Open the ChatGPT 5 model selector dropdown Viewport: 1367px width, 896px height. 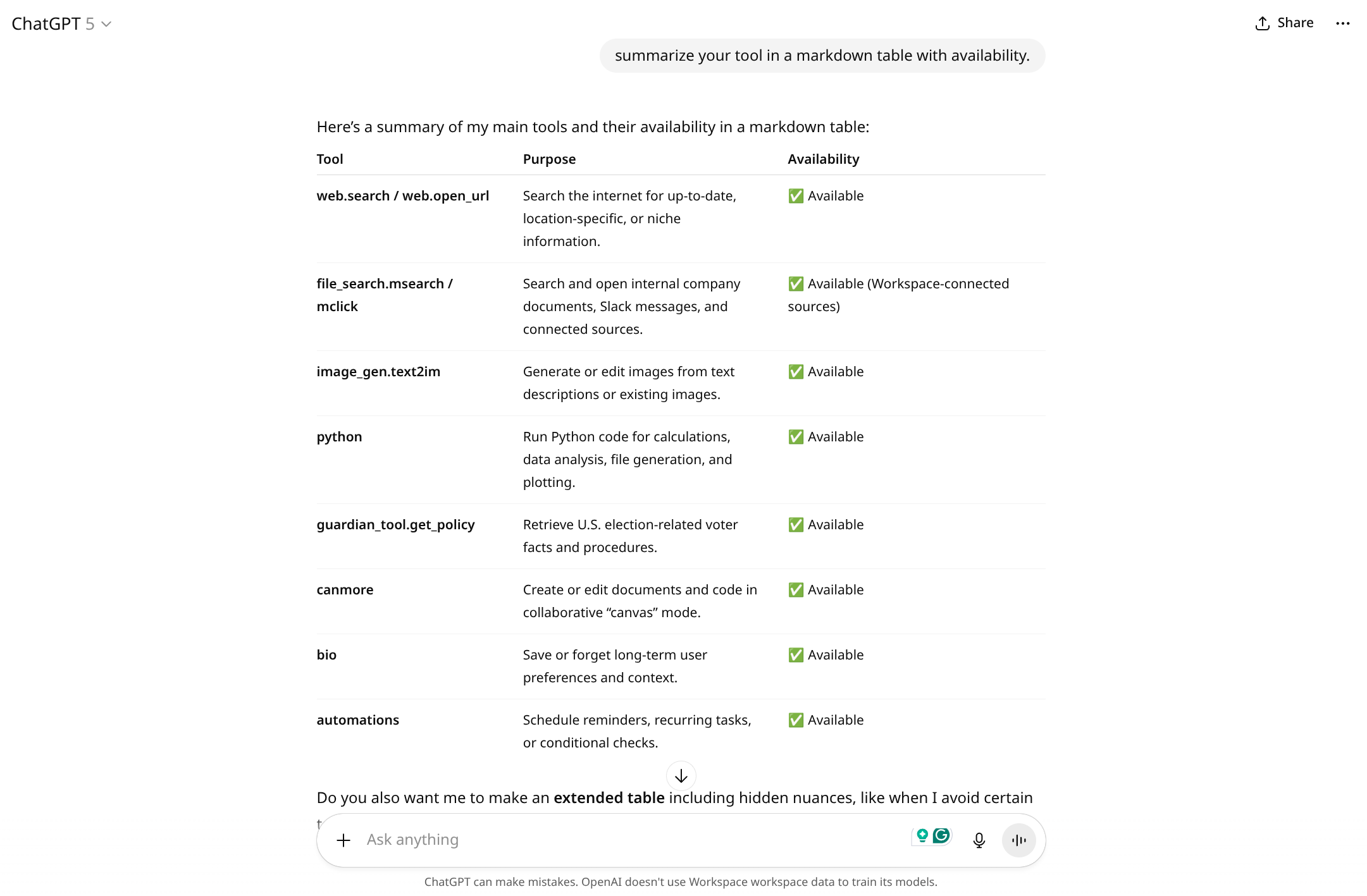(x=61, y=24)
